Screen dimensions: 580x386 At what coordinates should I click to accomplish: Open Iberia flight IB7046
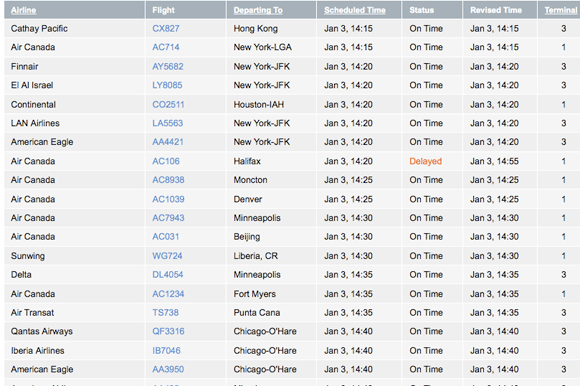tap(166, 351)
